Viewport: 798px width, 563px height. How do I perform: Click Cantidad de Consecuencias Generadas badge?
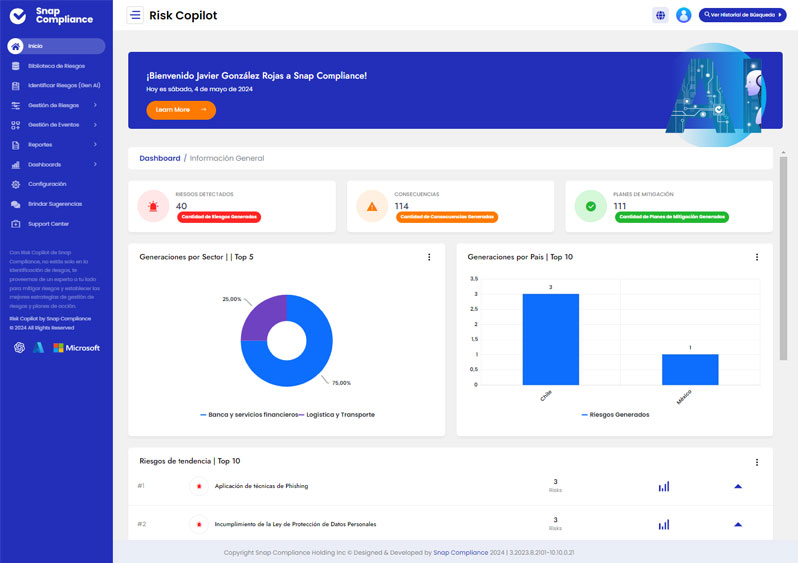pos(447,217)
